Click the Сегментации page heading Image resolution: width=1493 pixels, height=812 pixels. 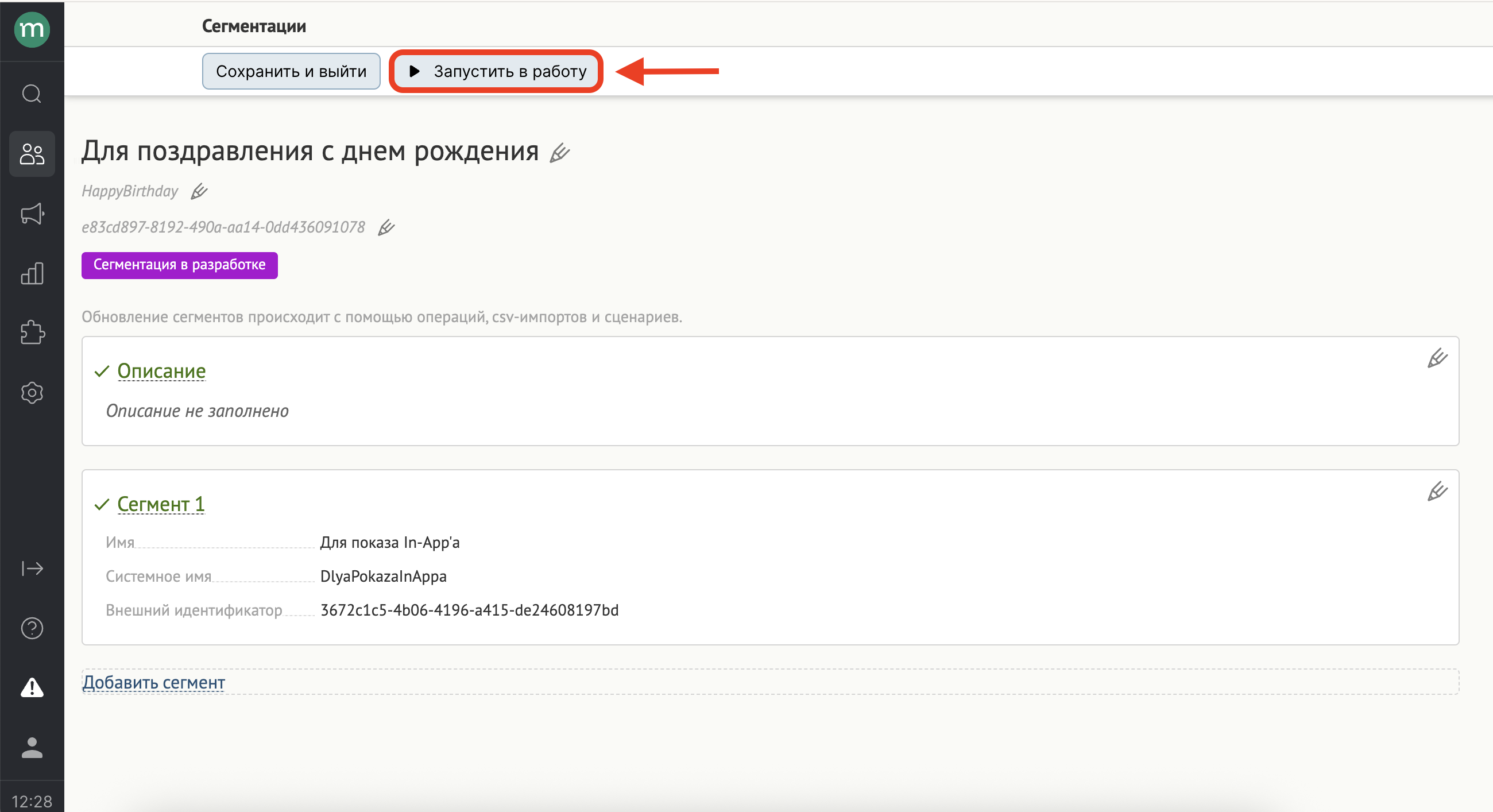click(254, 26)
